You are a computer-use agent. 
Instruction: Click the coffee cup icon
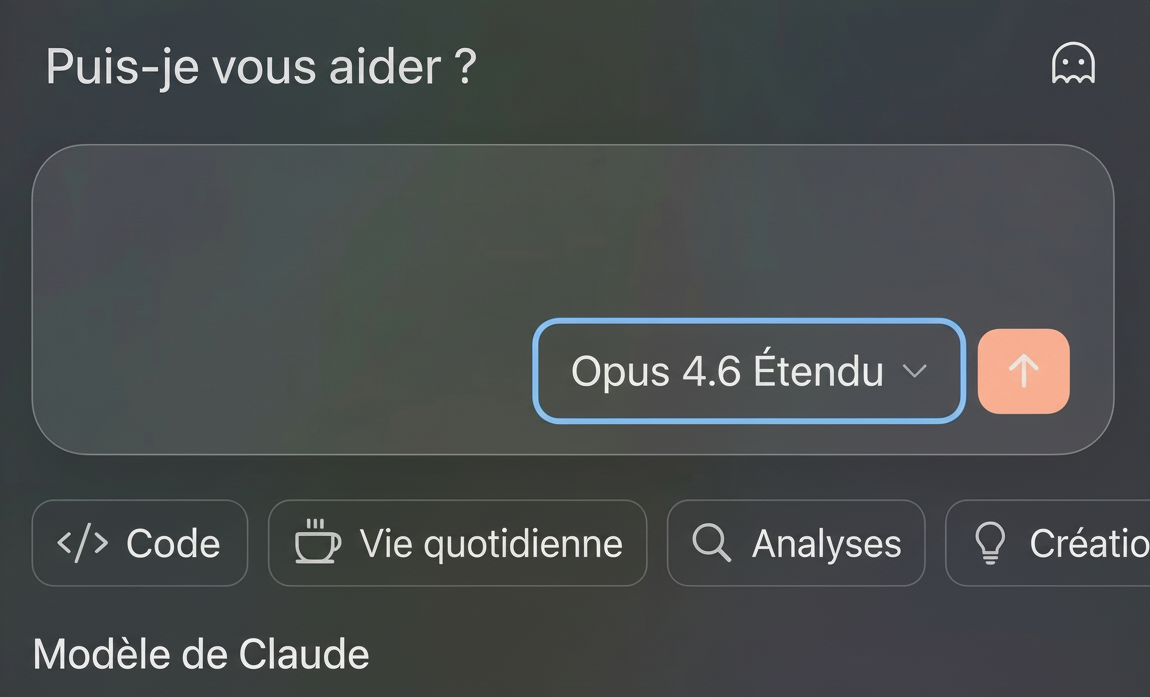pyautogui.click(x=317, y=542)
